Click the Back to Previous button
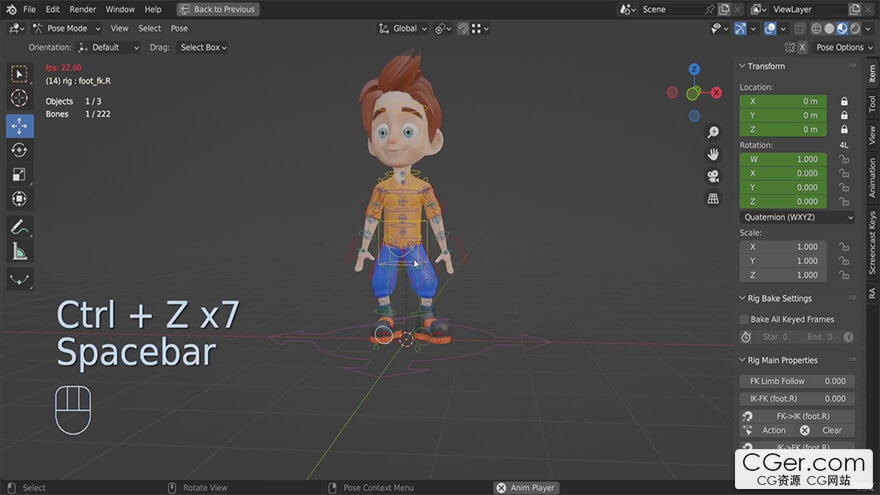Viewport: 880px width, 495px height. [218, 9]
